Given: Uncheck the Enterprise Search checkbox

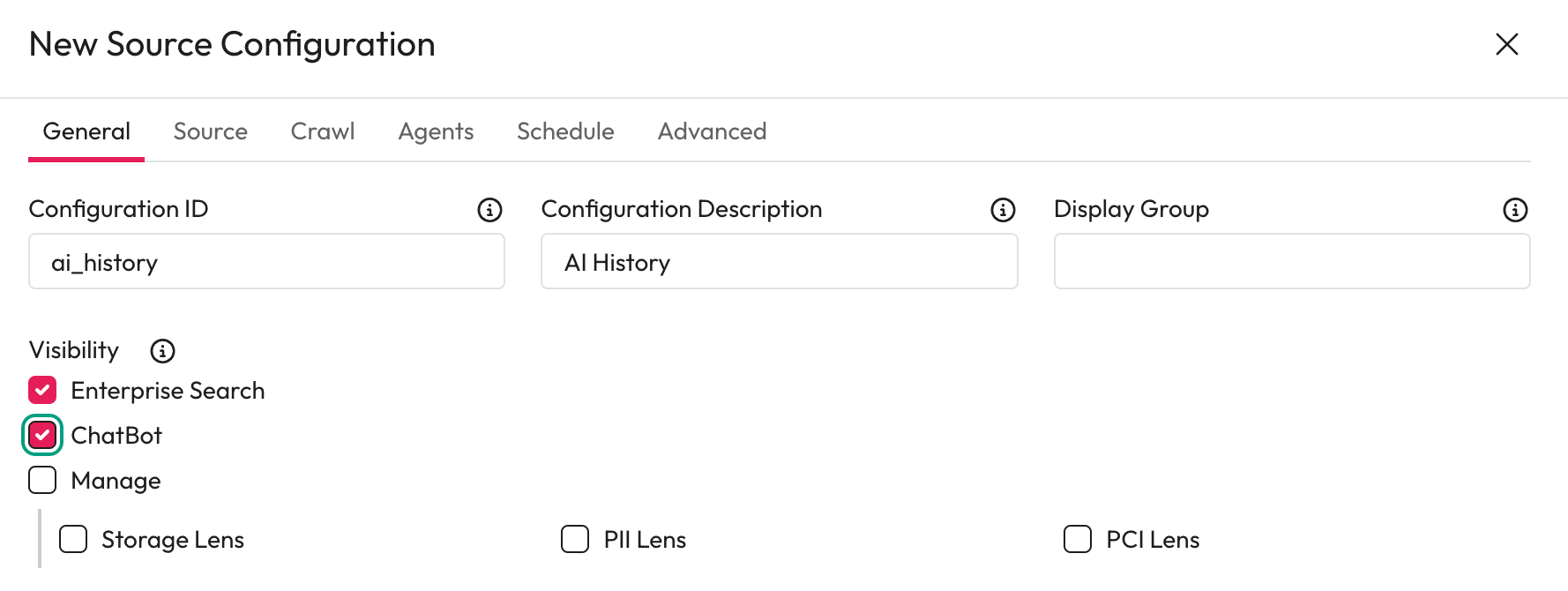Looking at the screenshot, I should (x=42, y=390).
